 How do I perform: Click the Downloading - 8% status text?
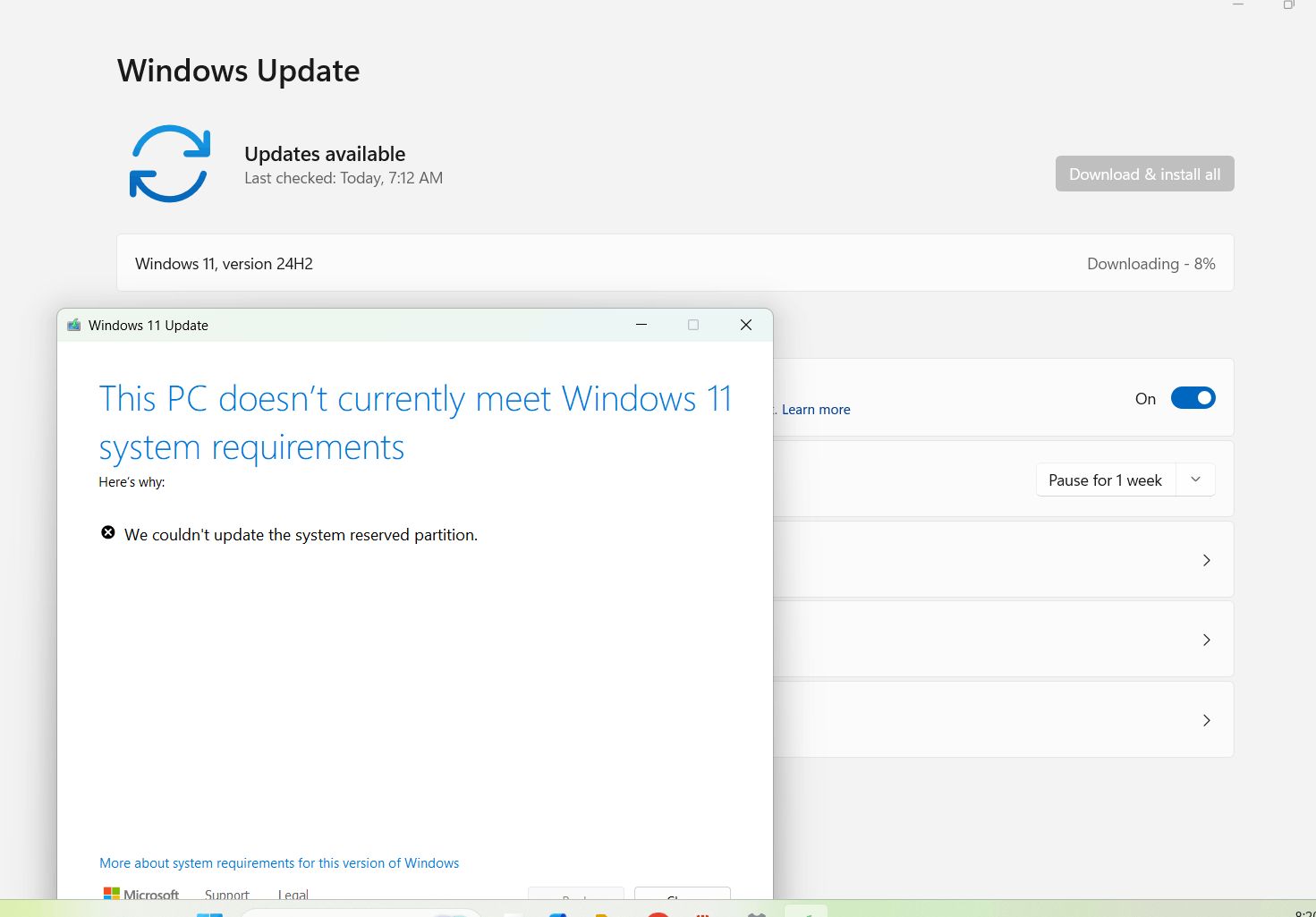click(1150, 264)
